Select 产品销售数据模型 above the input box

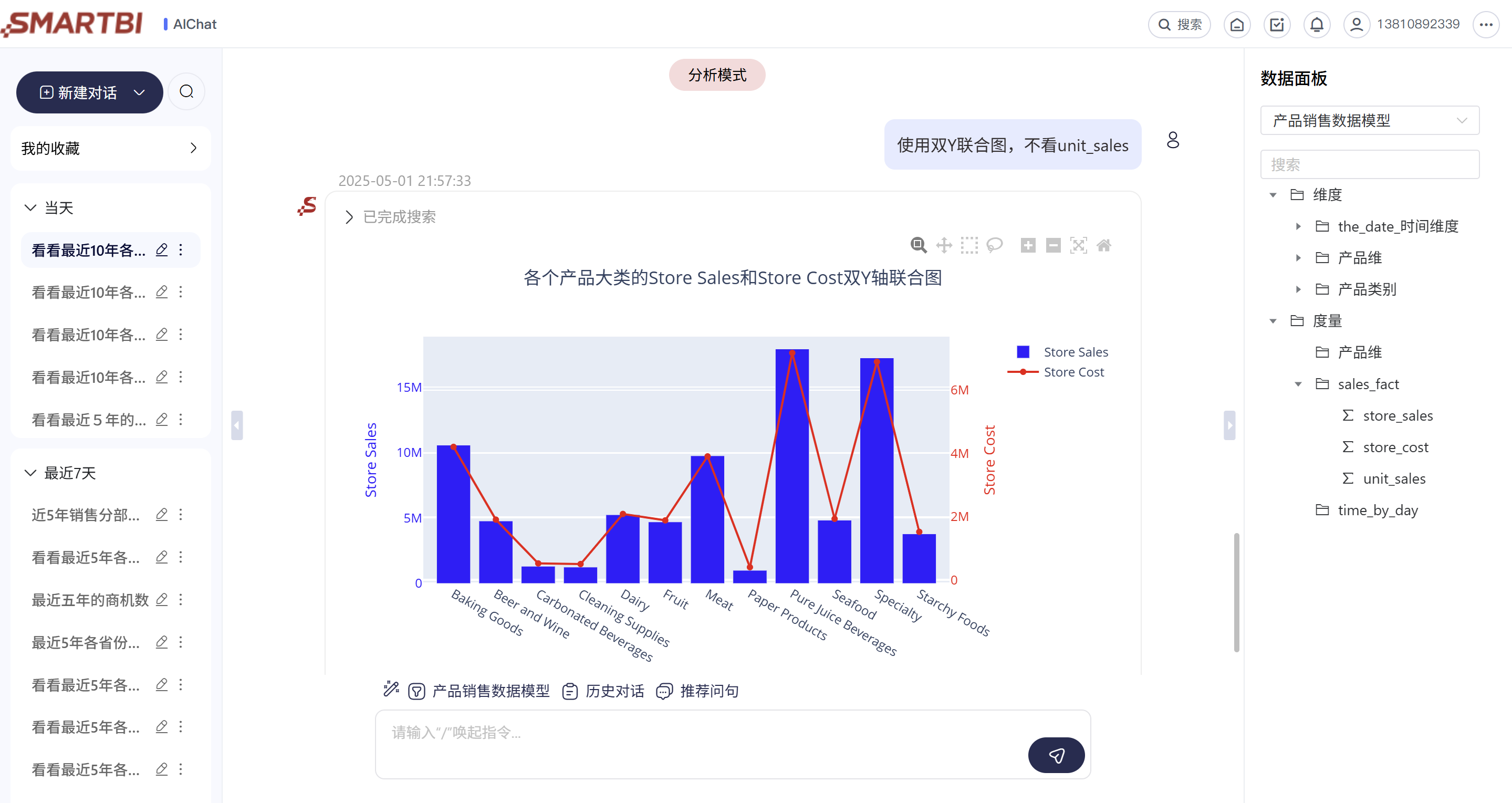491,691
